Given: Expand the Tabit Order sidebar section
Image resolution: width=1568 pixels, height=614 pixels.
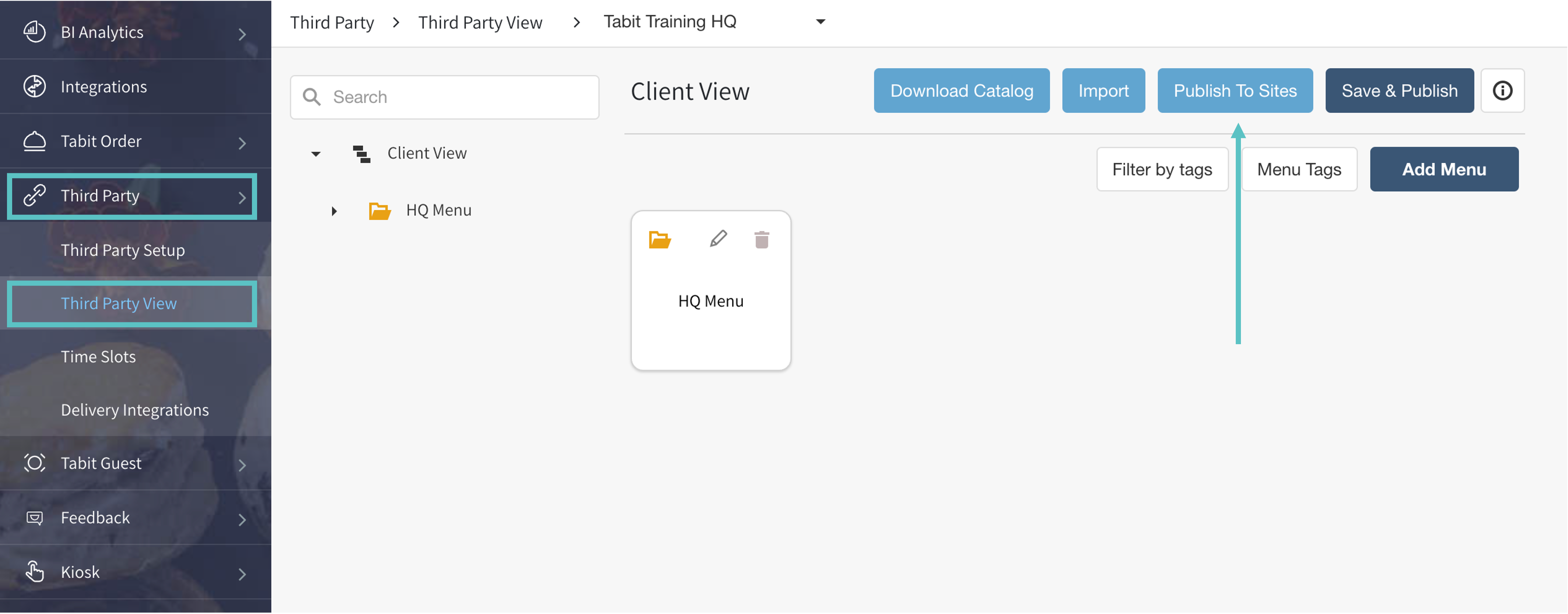Looking at the screenshot, I should [x=242, y=142].
